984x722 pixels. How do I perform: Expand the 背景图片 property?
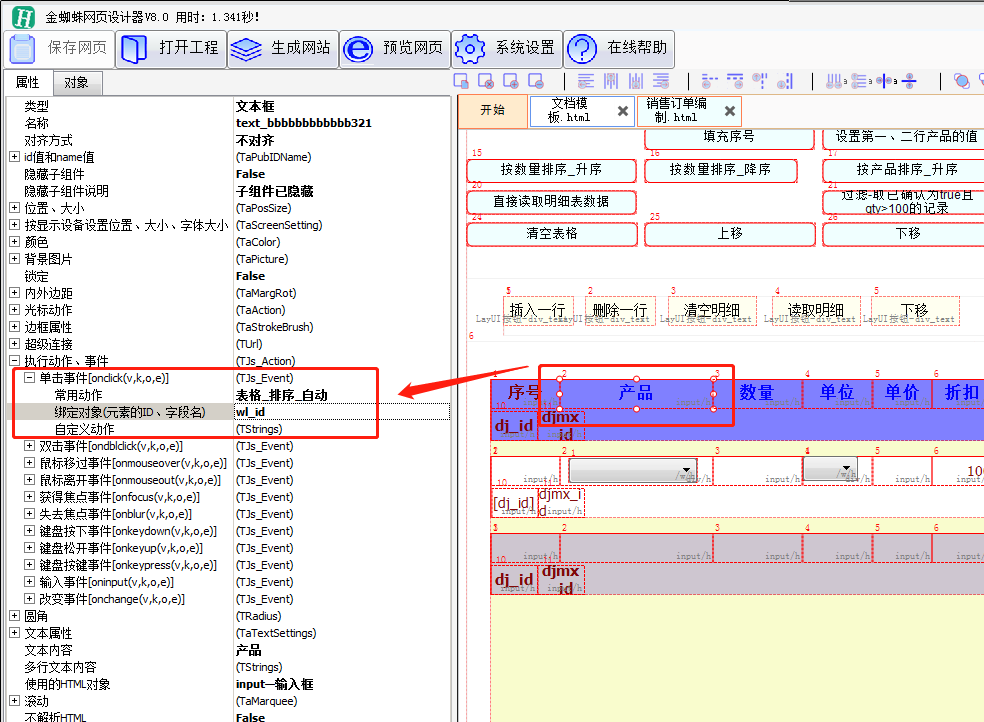[x=14, y=258]
